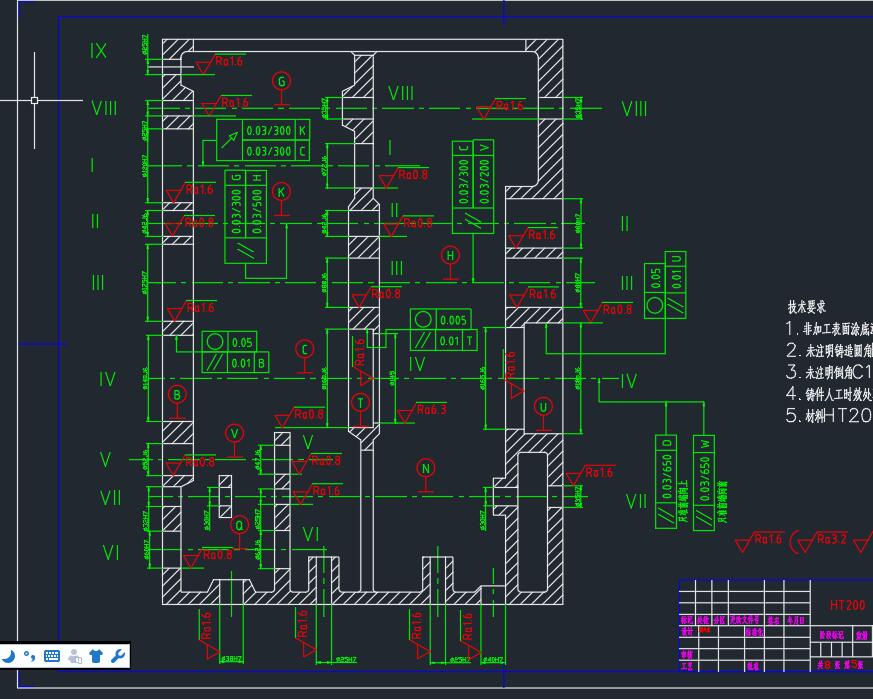This screenshot has height=699, width=873.
Task: Select the datum T circle symbol
Action: (x=361, y=403)
